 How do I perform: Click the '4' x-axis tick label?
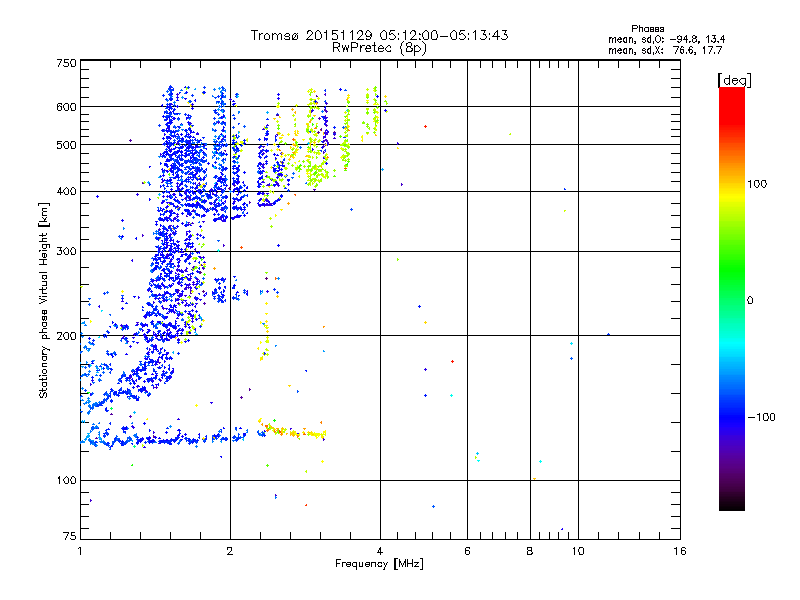coord(380,551)
